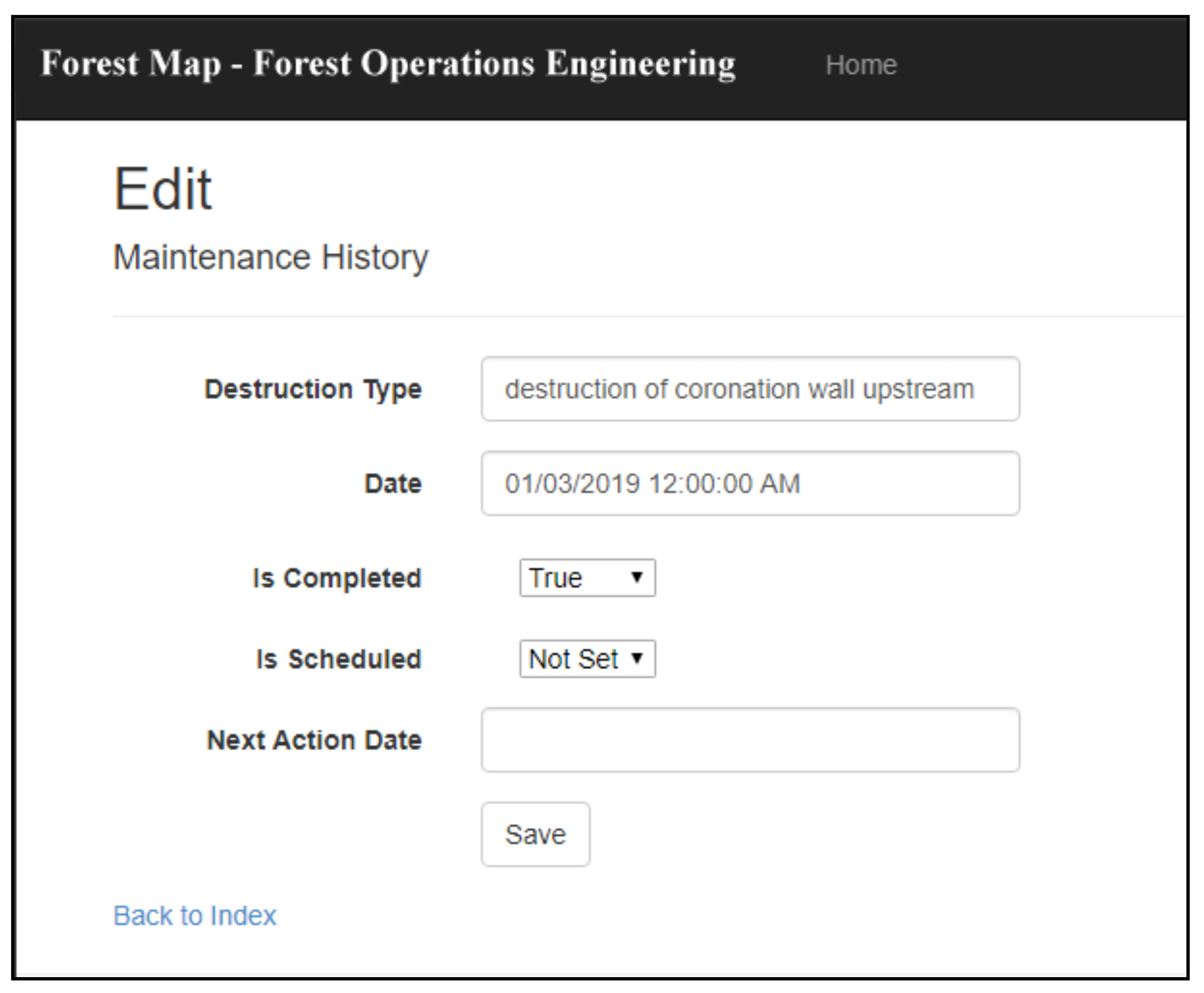This screenshot has width=1204, height=993.
Task: Click the Next Action Date label
Action: [x=314, y=739]
